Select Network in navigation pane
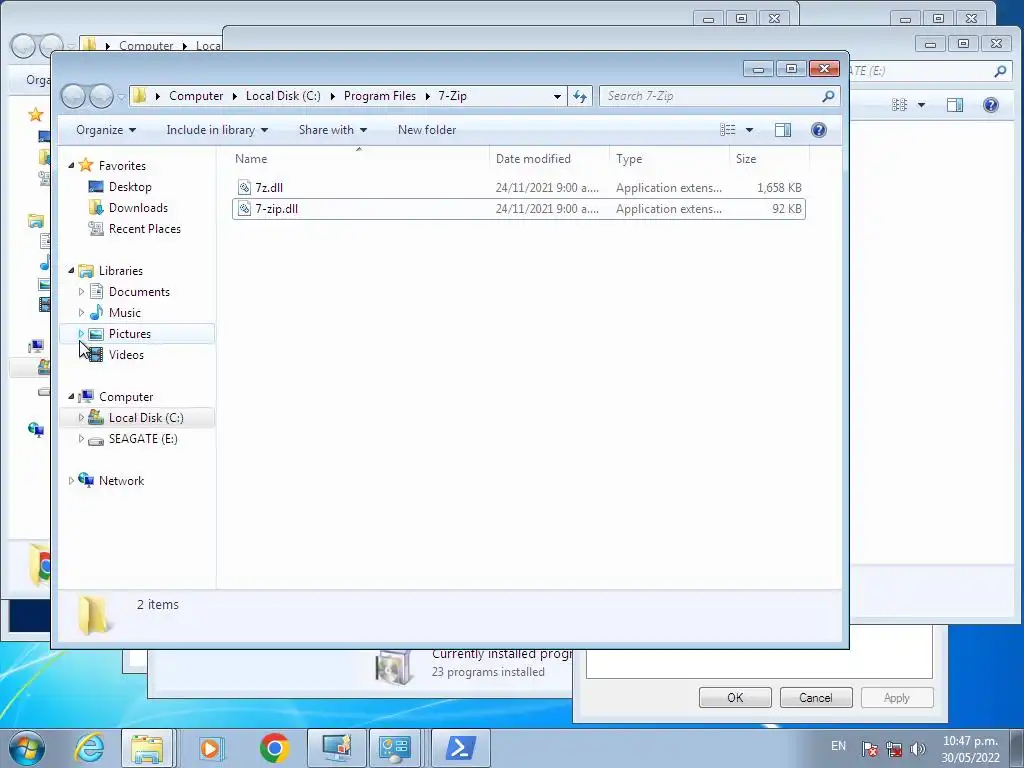This screenshot has width=1024, height=768. [x=121, y=481]
